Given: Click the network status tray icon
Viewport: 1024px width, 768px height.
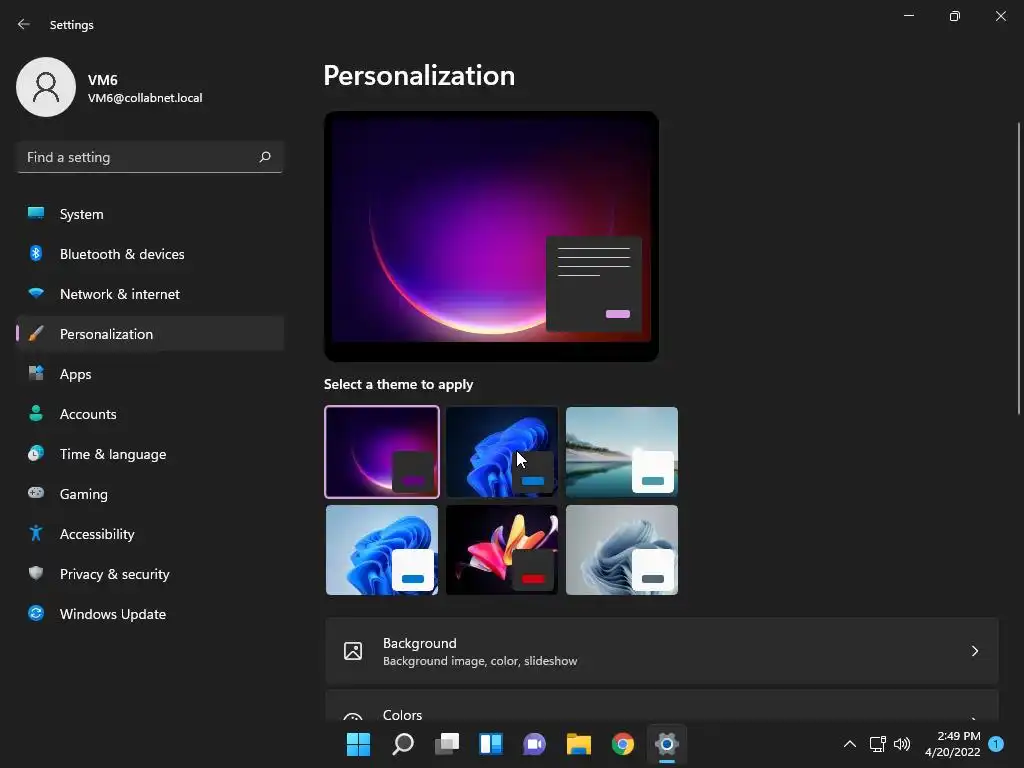Looking at the screenshot, I should pos(877,744).
